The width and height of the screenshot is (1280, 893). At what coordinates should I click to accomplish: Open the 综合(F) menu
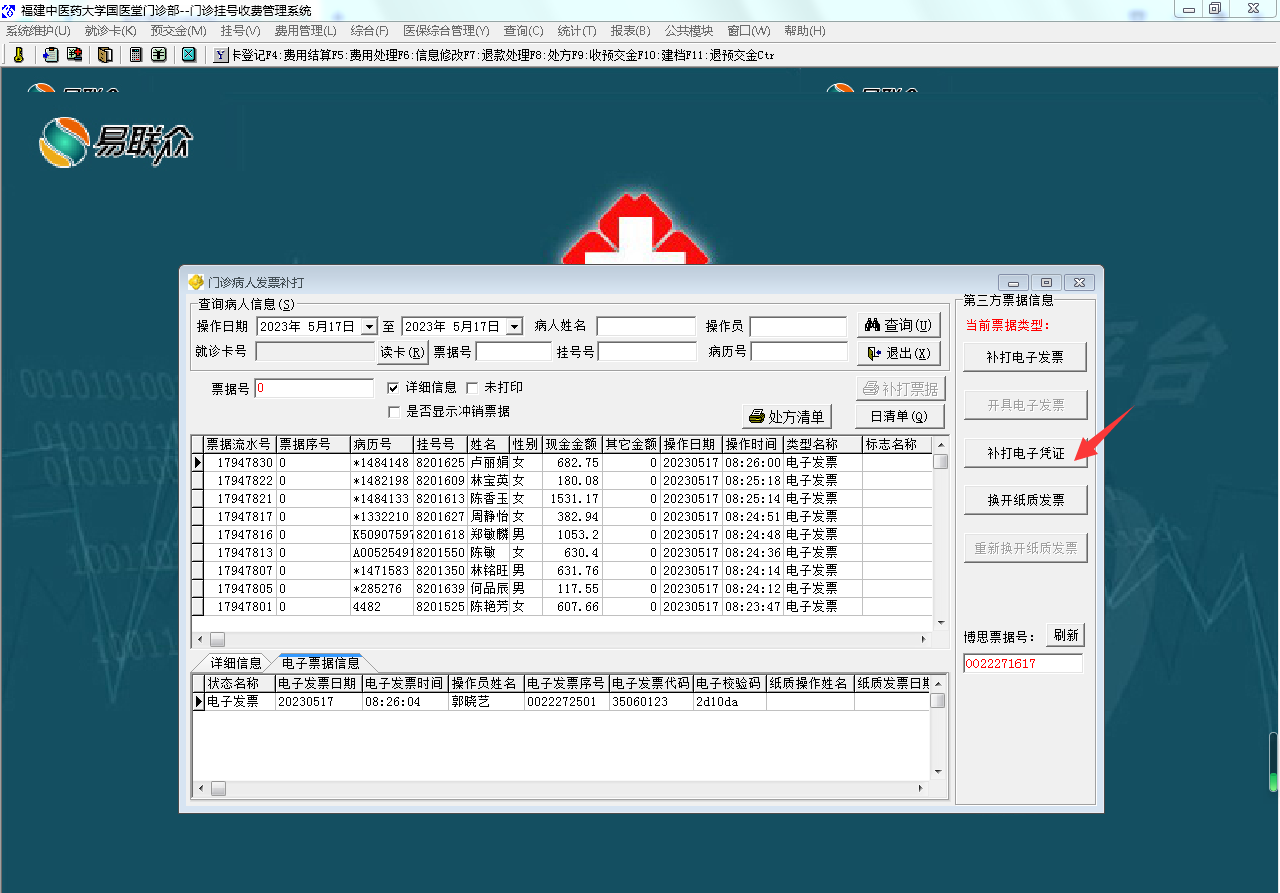[x=370, y=31]
